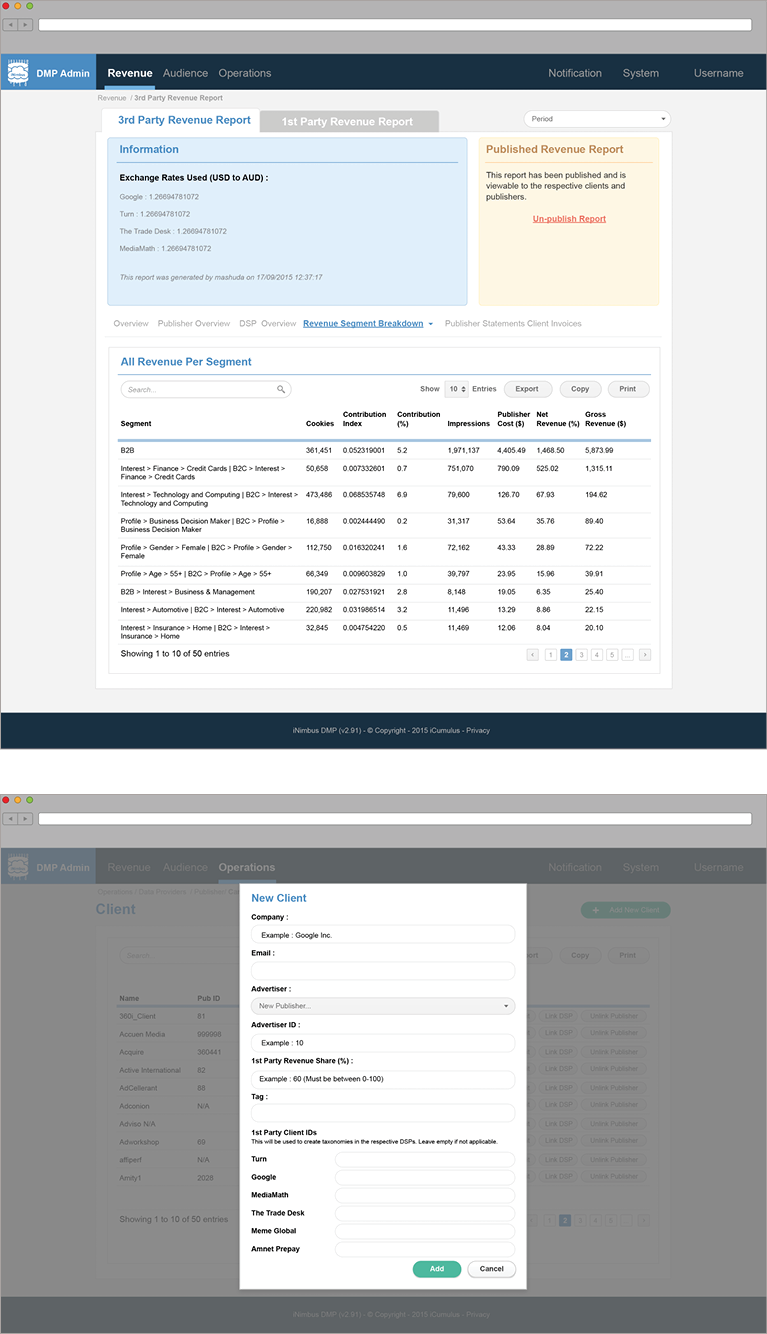
Task: Click the Google client ID field
Action: (x=425, y=1178)
